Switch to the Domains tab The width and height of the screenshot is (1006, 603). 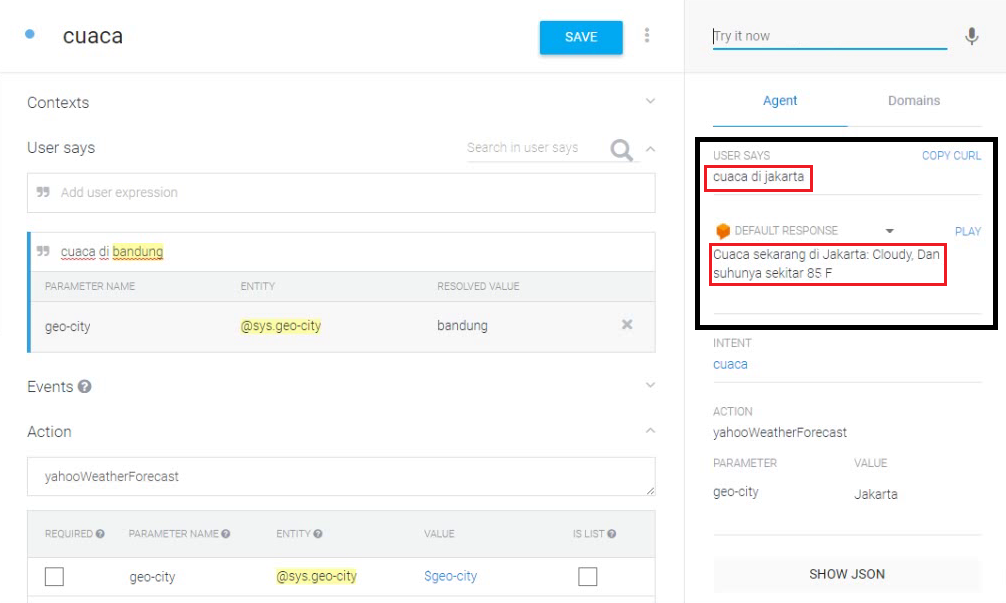pos(914,101)
